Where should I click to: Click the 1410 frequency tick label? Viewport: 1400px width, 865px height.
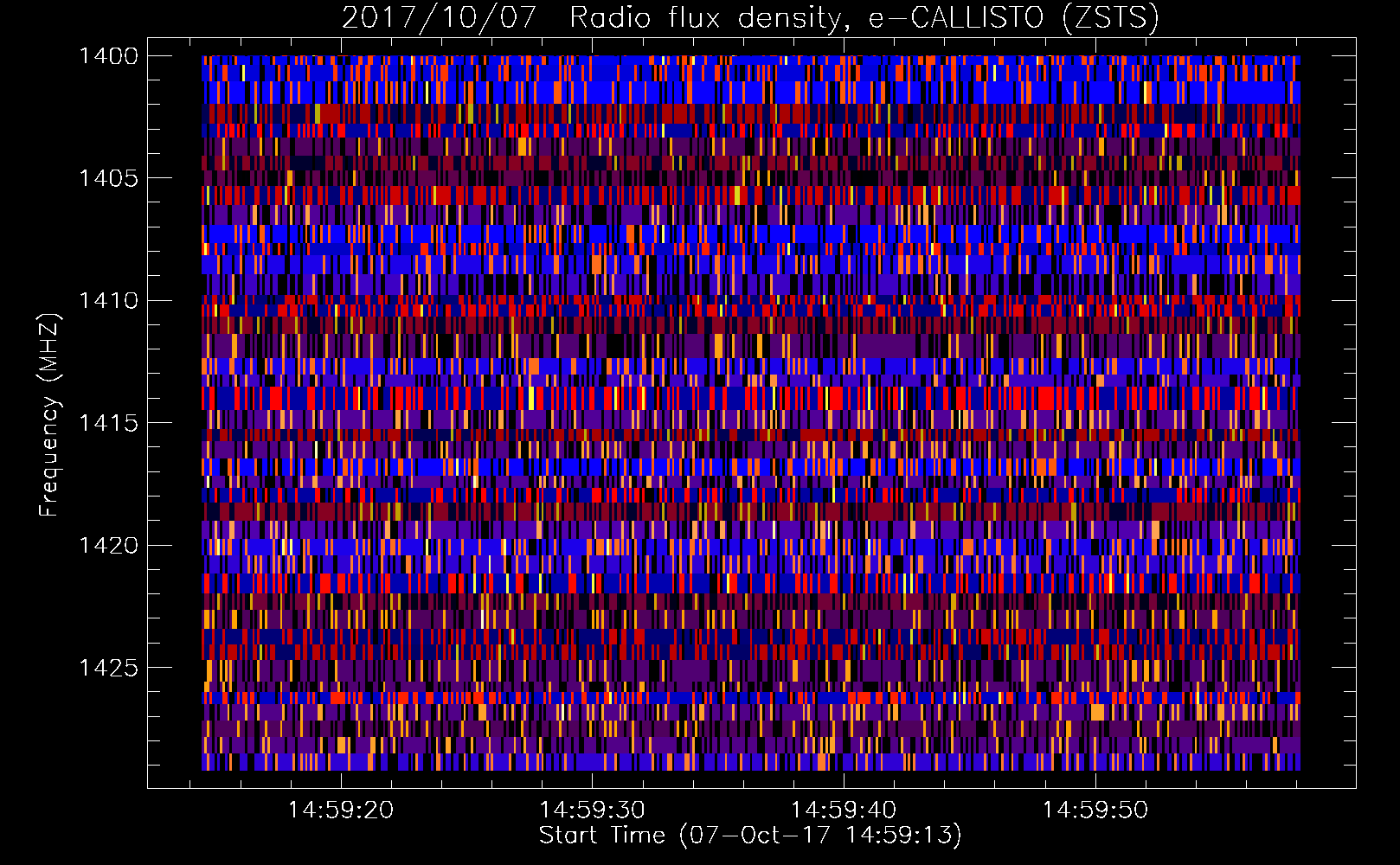coord(108,301)
